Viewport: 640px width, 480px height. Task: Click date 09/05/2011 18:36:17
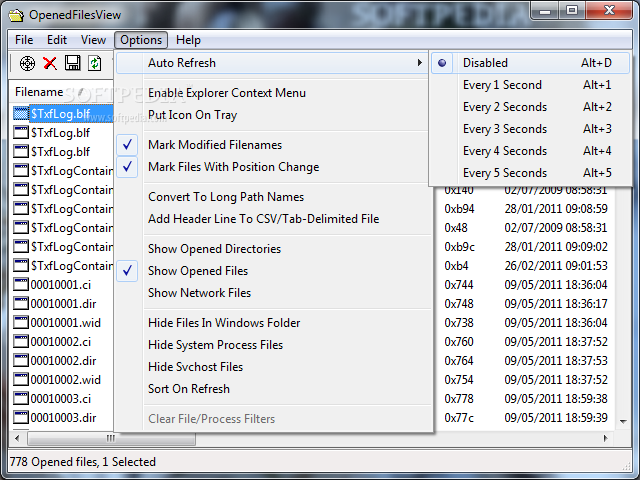(556, 304)
